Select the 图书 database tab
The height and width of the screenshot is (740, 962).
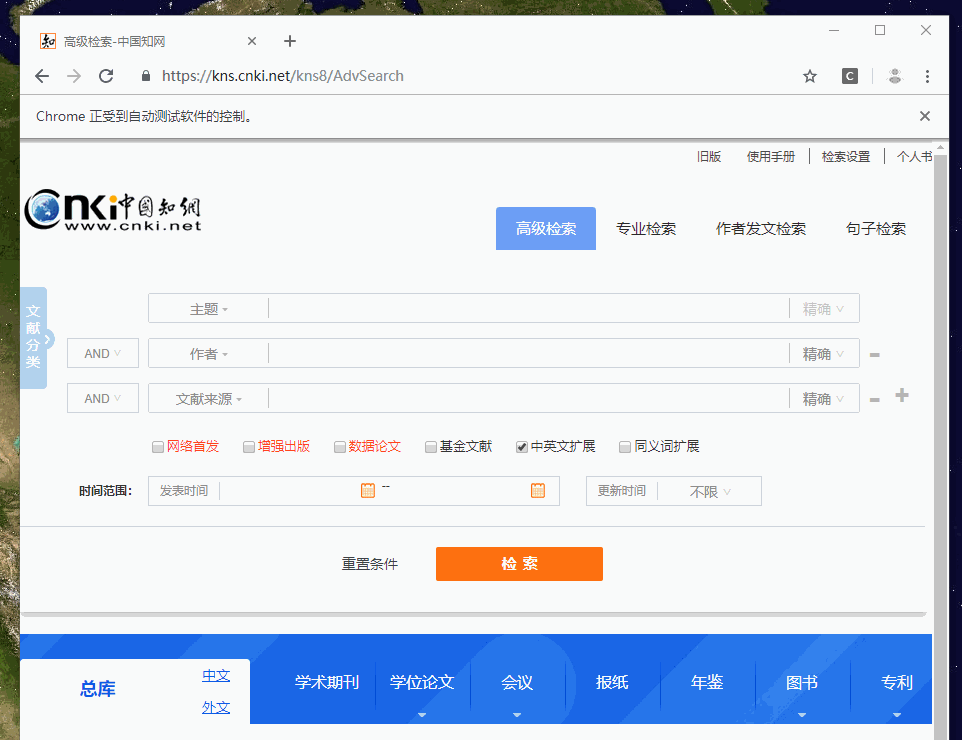[801, 682]
